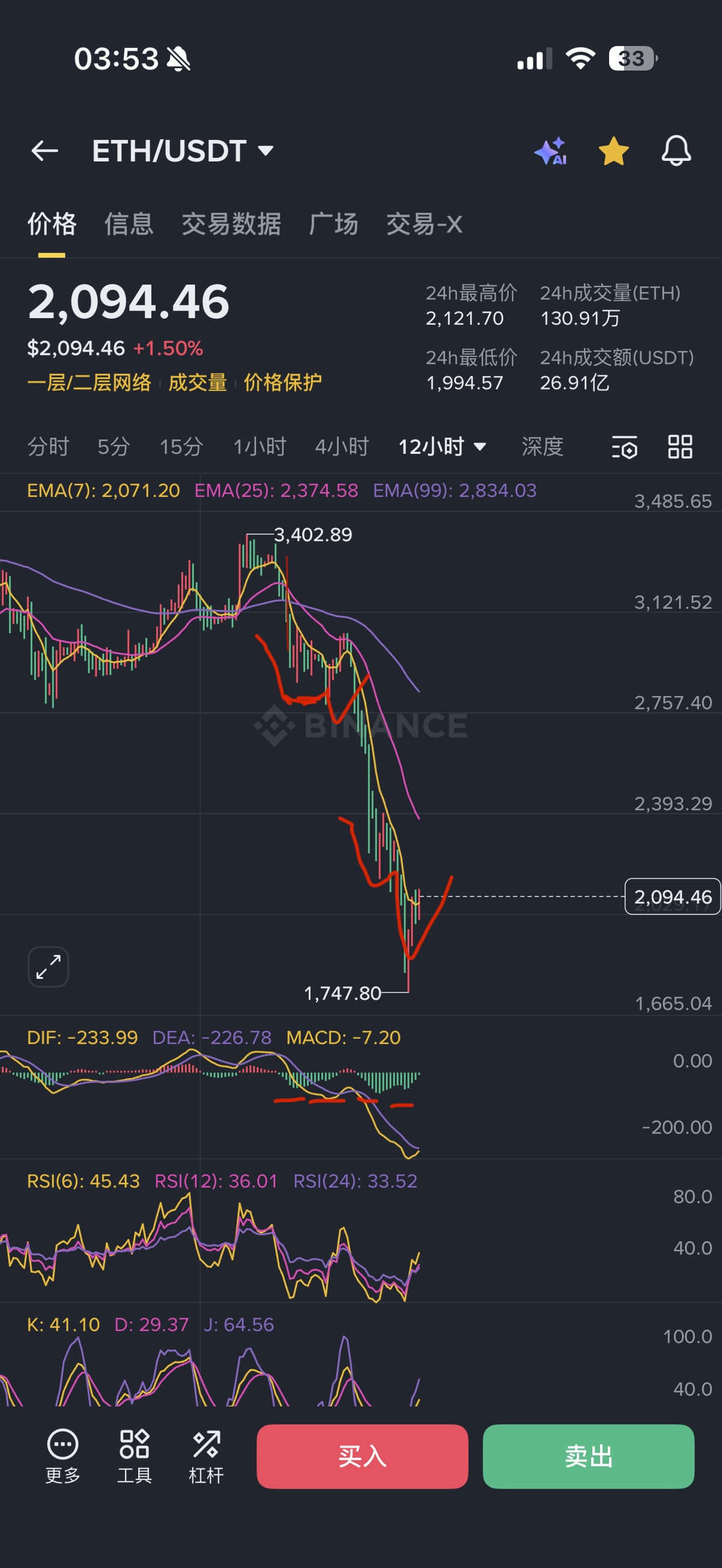This screenshot has height=1568, width=722.
Task: Tap the 价格保护 tag link
Action: (x=282, y=382)
